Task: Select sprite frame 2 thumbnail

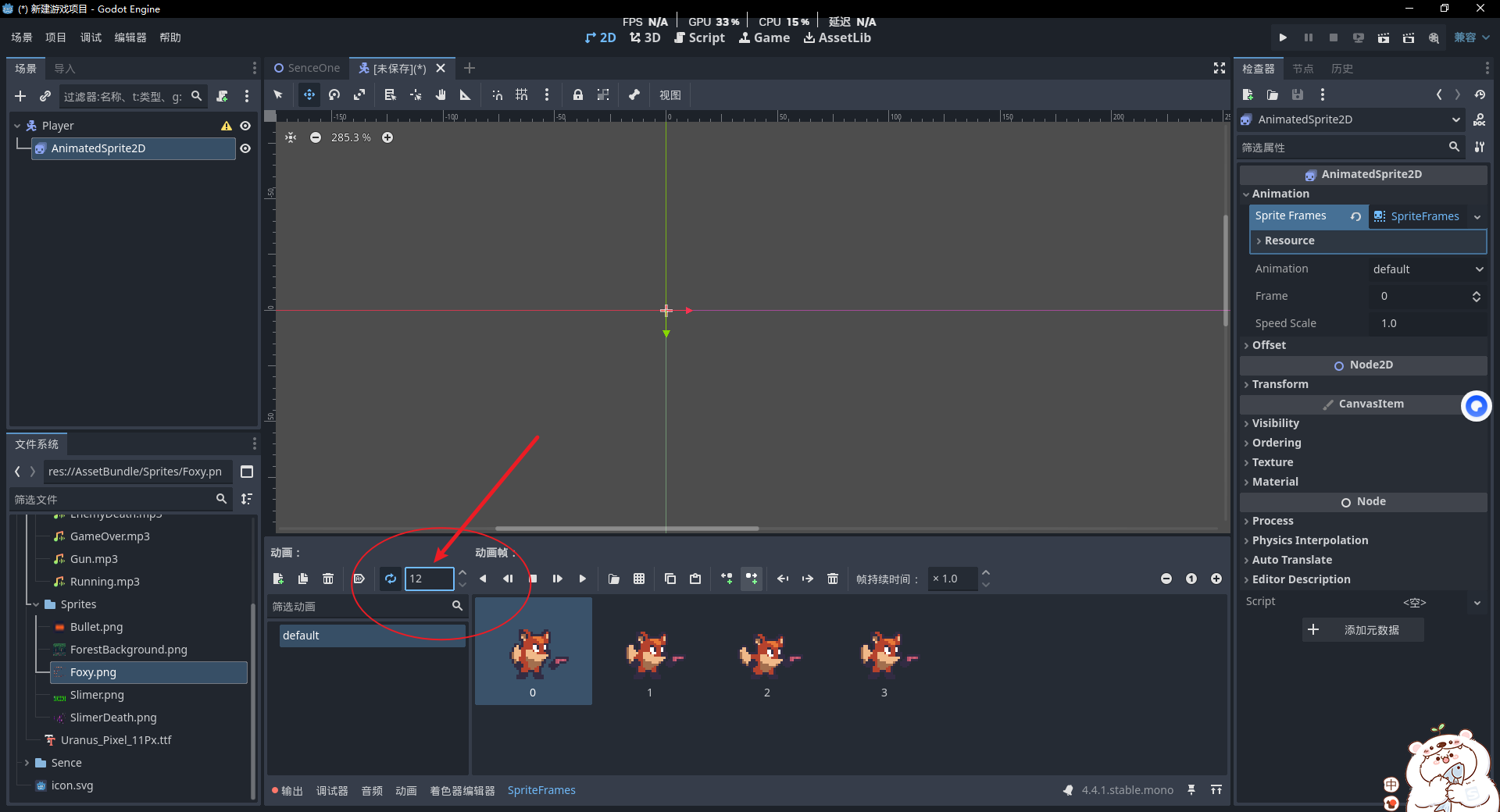Action: point(766,656)
